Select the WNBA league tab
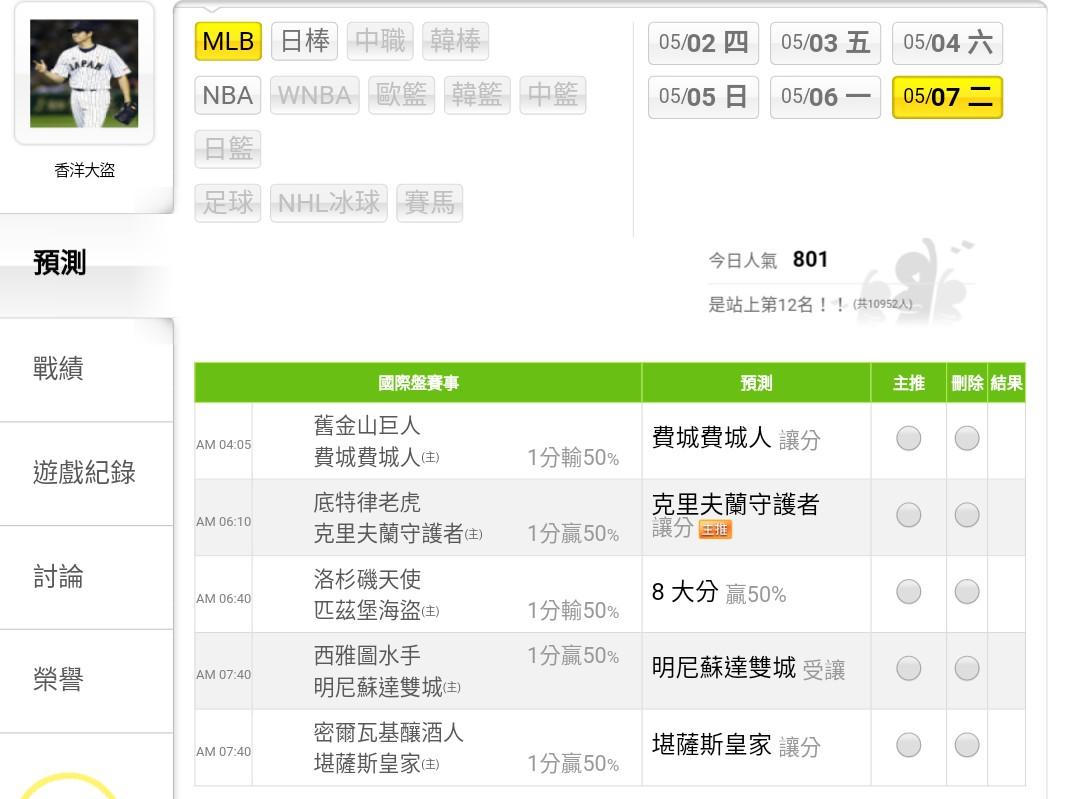1080x799 pixels. [x=315, y=95]
